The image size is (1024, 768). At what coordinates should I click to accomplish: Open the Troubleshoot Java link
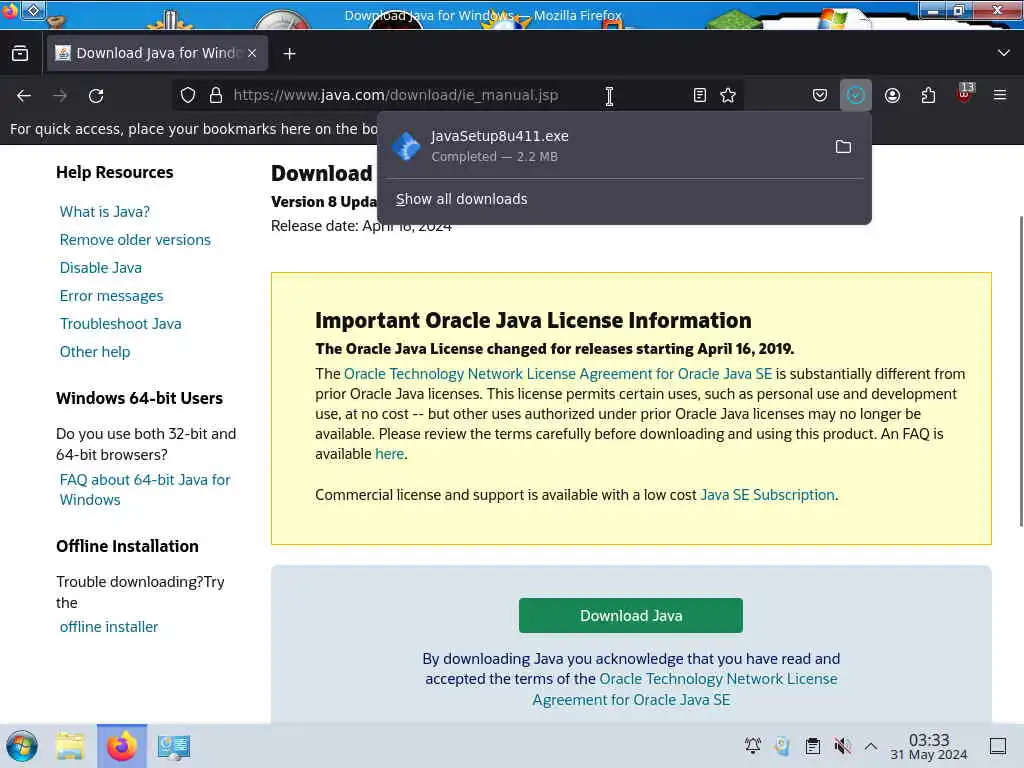[121, 324]
